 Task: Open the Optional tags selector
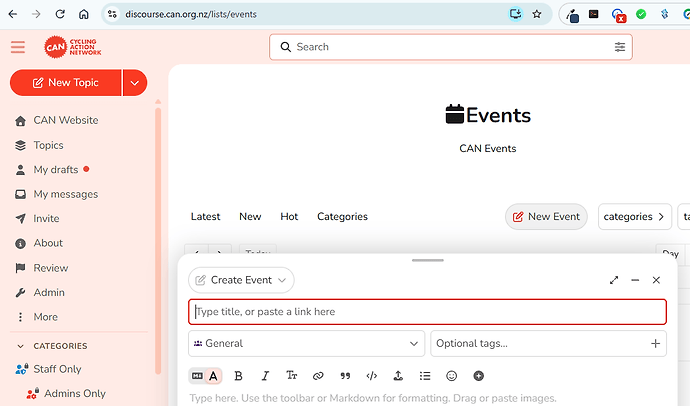point(548,344)
